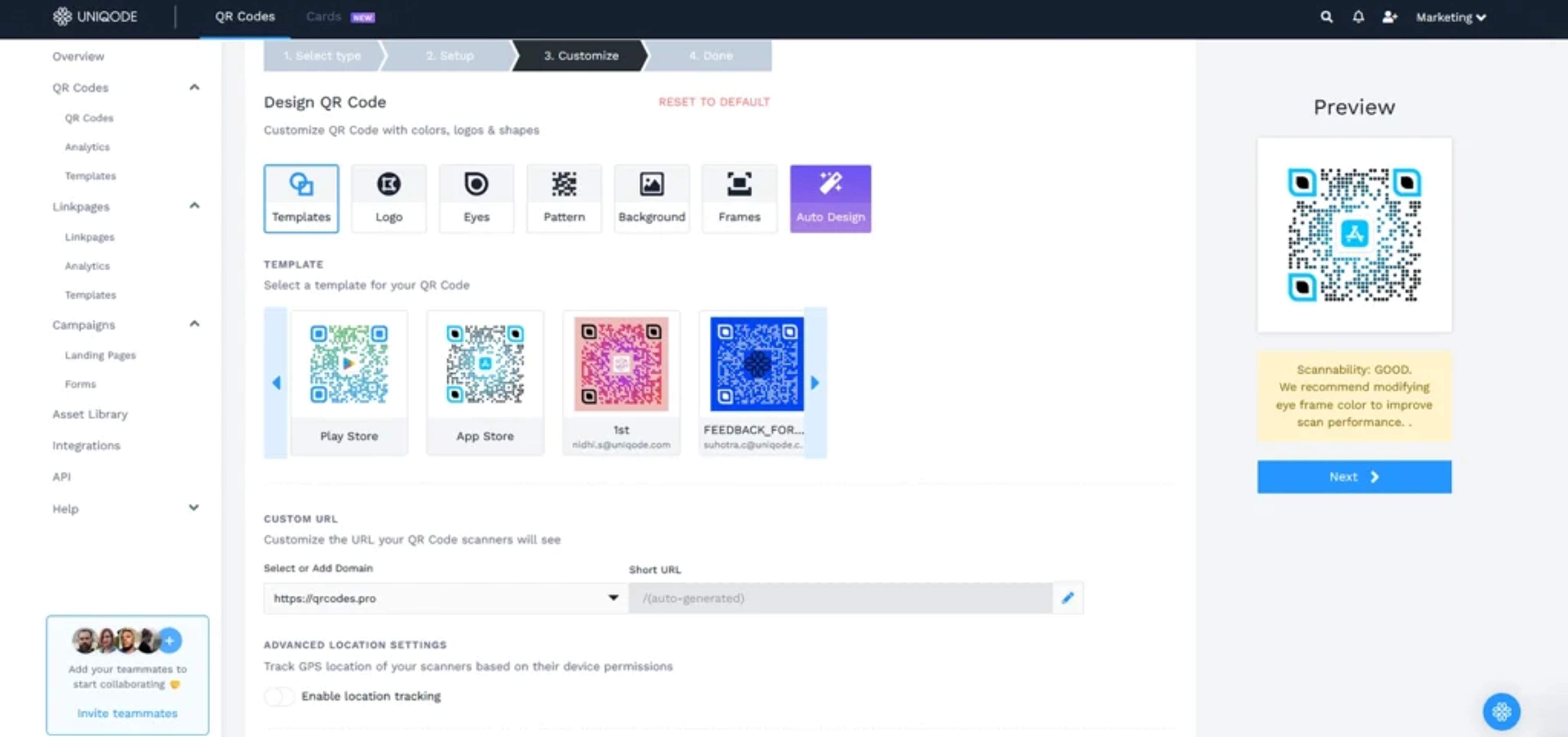
Task: Open the Marketing account dropdown
Action: (x=1450, y=17)
